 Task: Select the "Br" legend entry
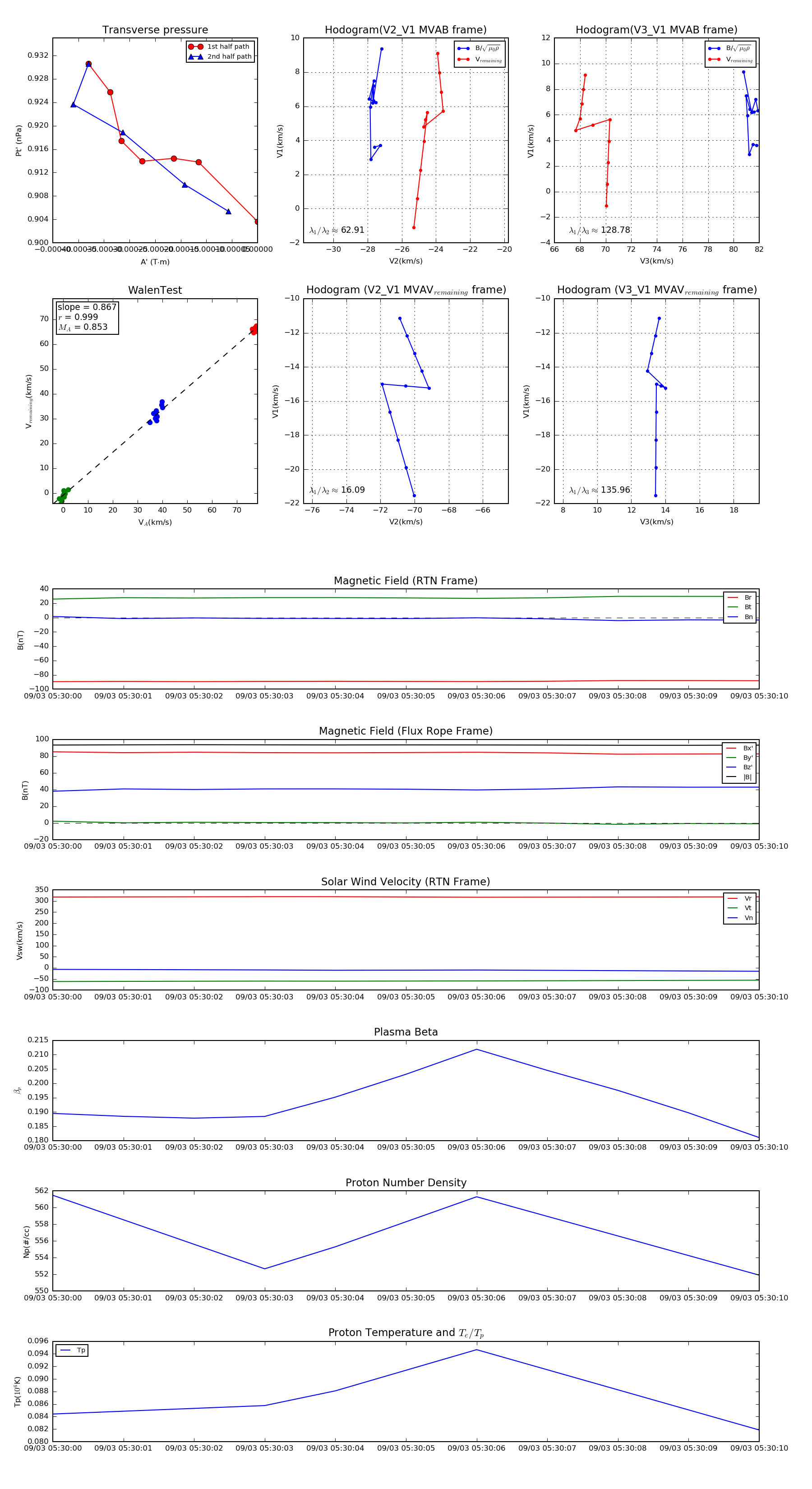pos(740,598)
